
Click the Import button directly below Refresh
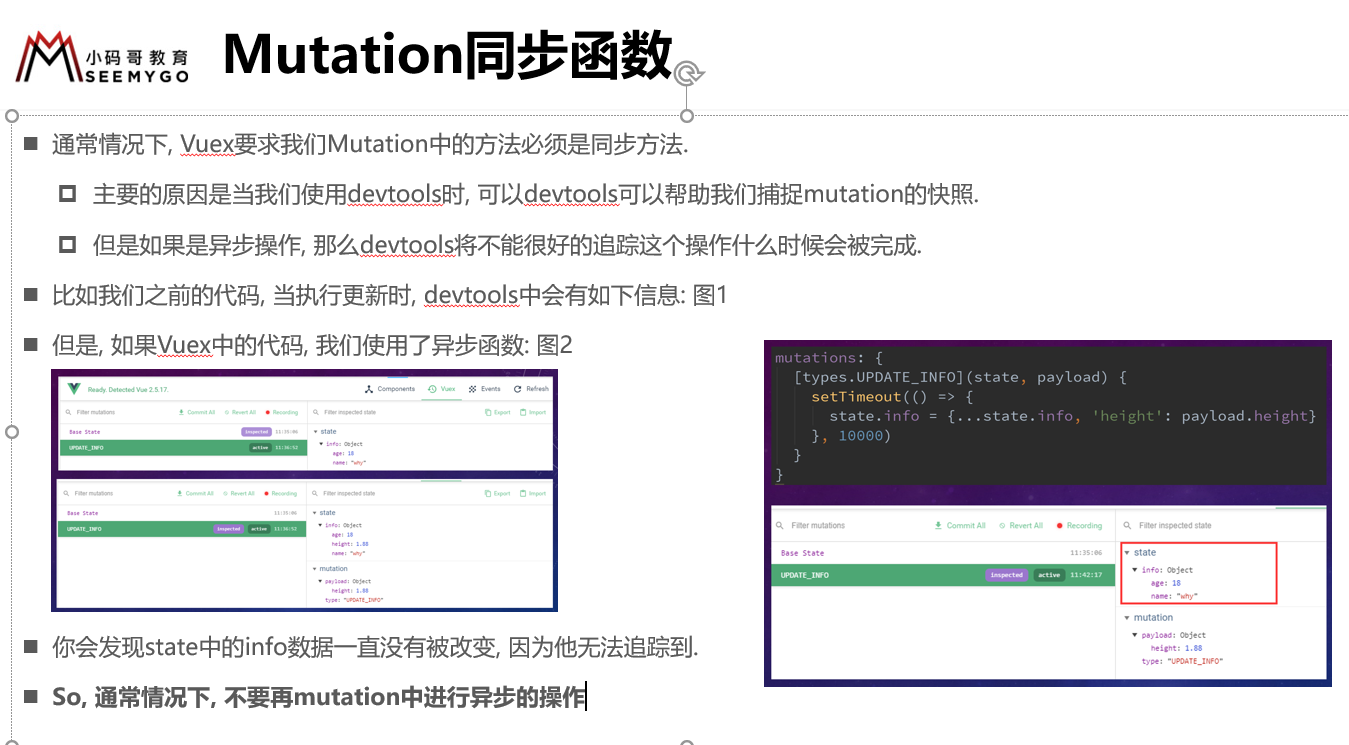(x=533, y=412)
